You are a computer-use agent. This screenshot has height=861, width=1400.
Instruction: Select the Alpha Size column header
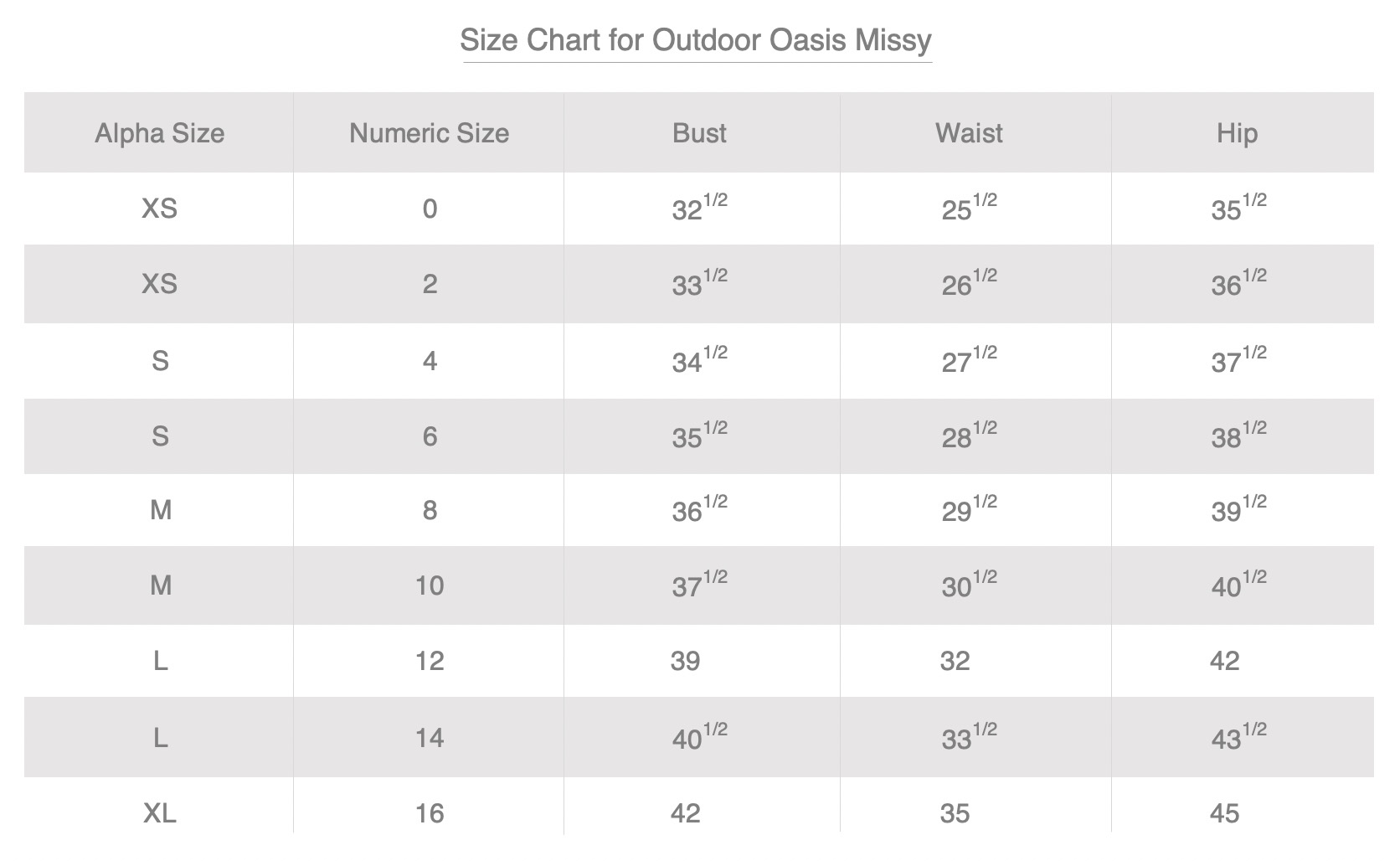[x=159, y=133]
